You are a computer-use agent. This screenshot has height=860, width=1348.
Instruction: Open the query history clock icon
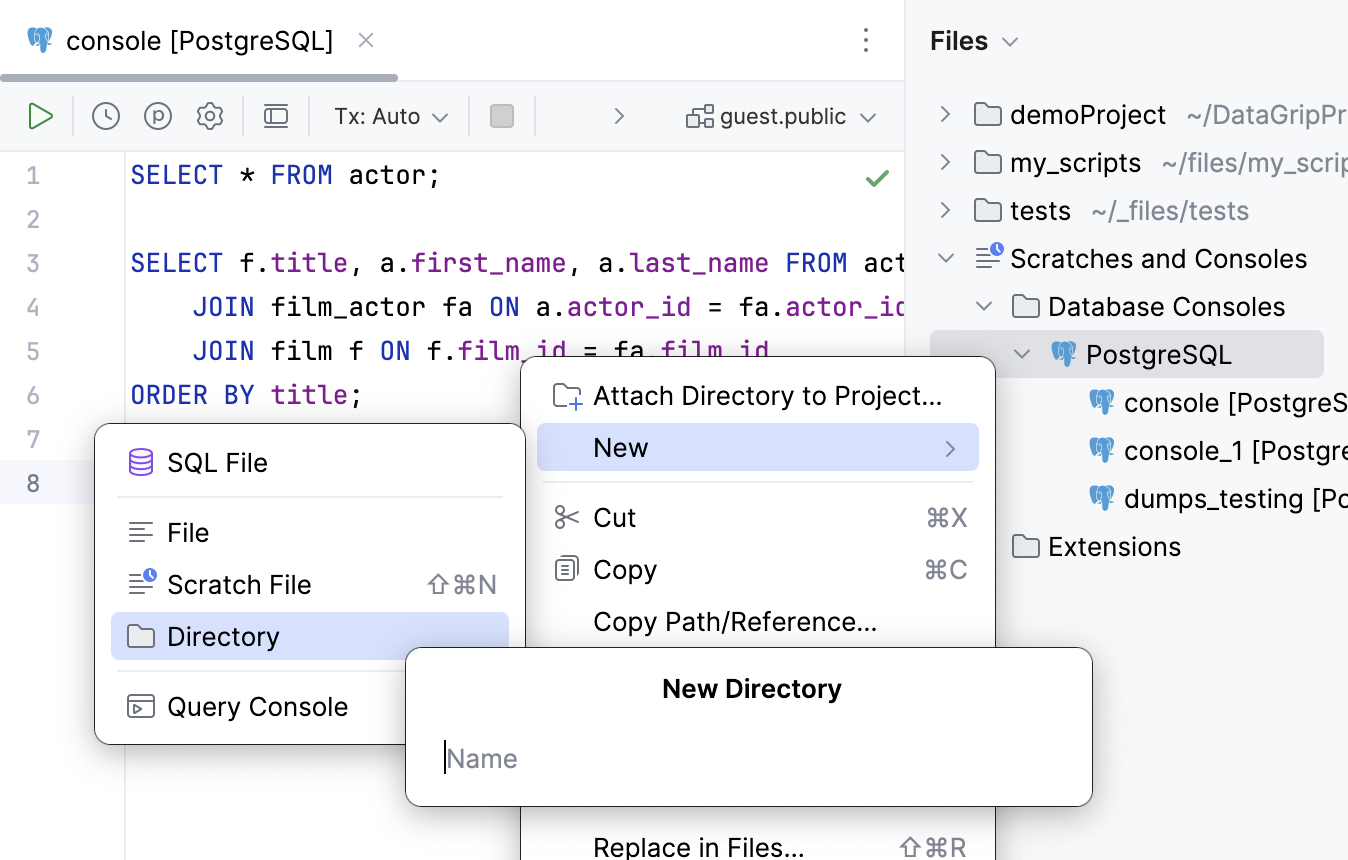[104, 115]
